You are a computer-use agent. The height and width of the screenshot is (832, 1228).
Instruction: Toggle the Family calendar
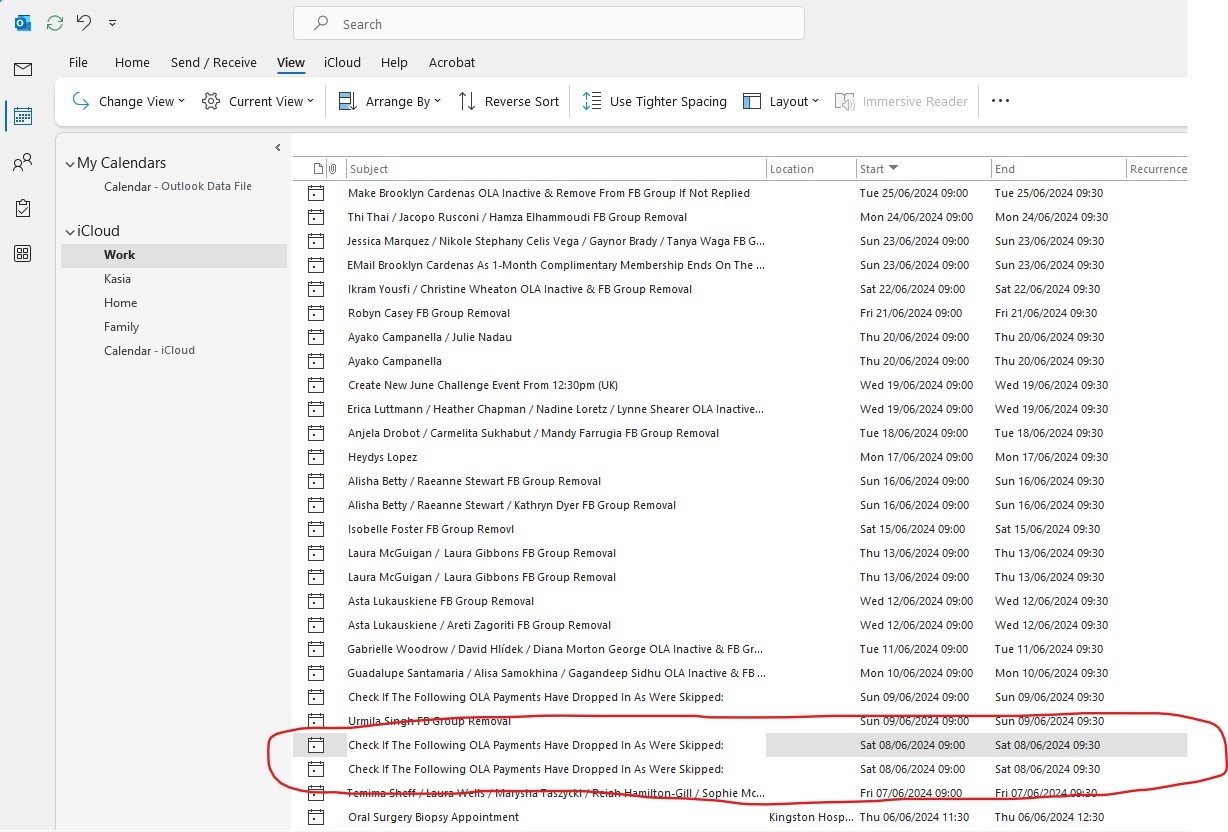pos(121,326)
